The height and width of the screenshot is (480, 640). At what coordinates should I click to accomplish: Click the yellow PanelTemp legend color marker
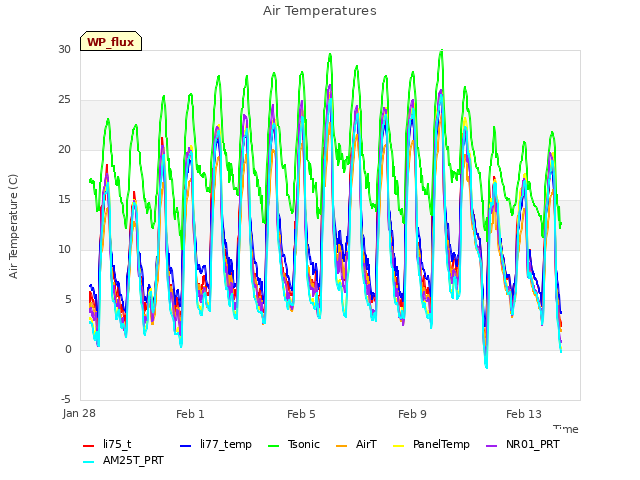pos(398,445)
